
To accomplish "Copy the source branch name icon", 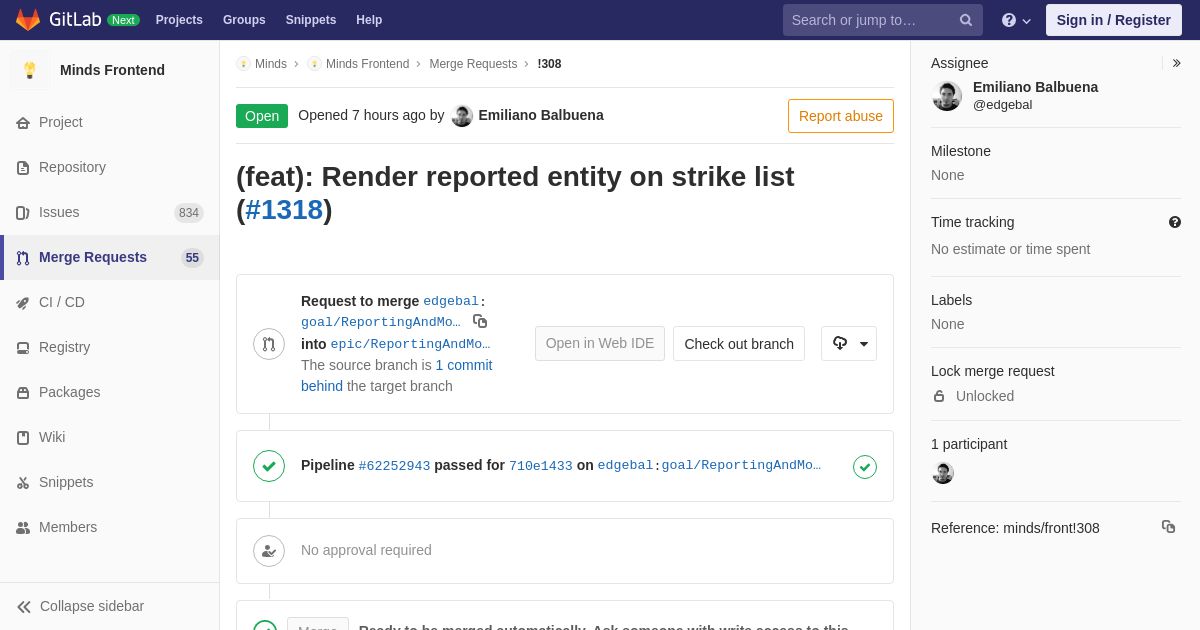I will [x=480, y=321].
